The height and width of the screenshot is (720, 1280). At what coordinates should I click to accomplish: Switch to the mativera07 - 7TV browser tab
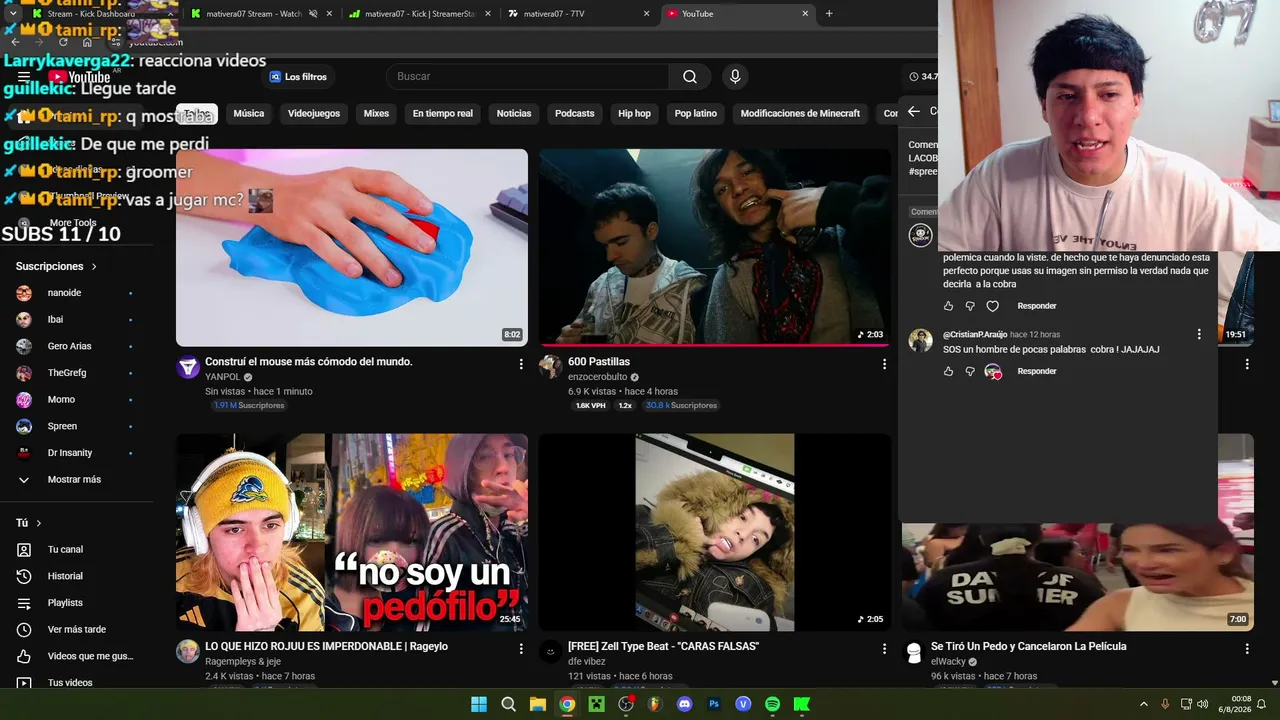(578, 14)
